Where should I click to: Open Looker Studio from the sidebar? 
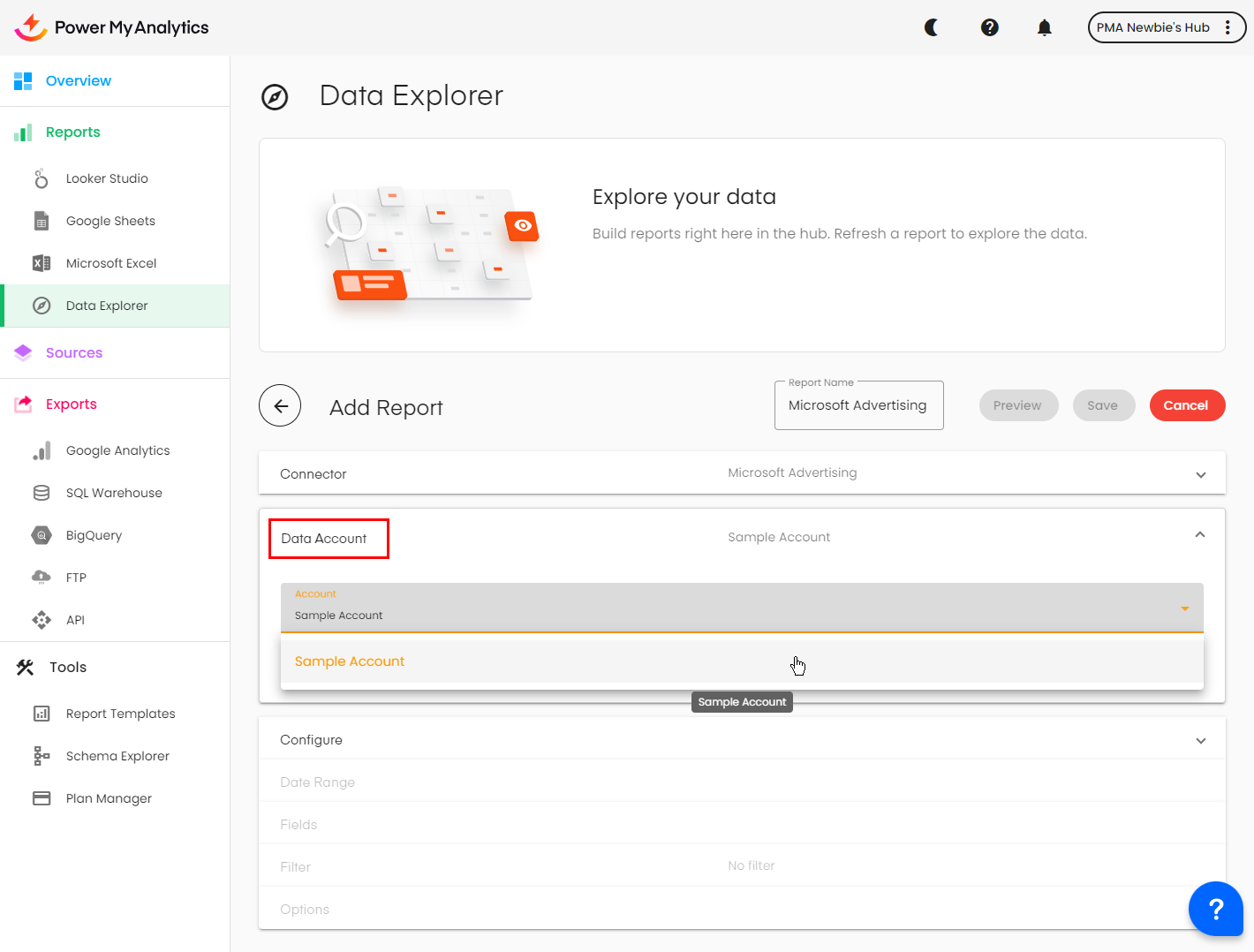point(107,178)
